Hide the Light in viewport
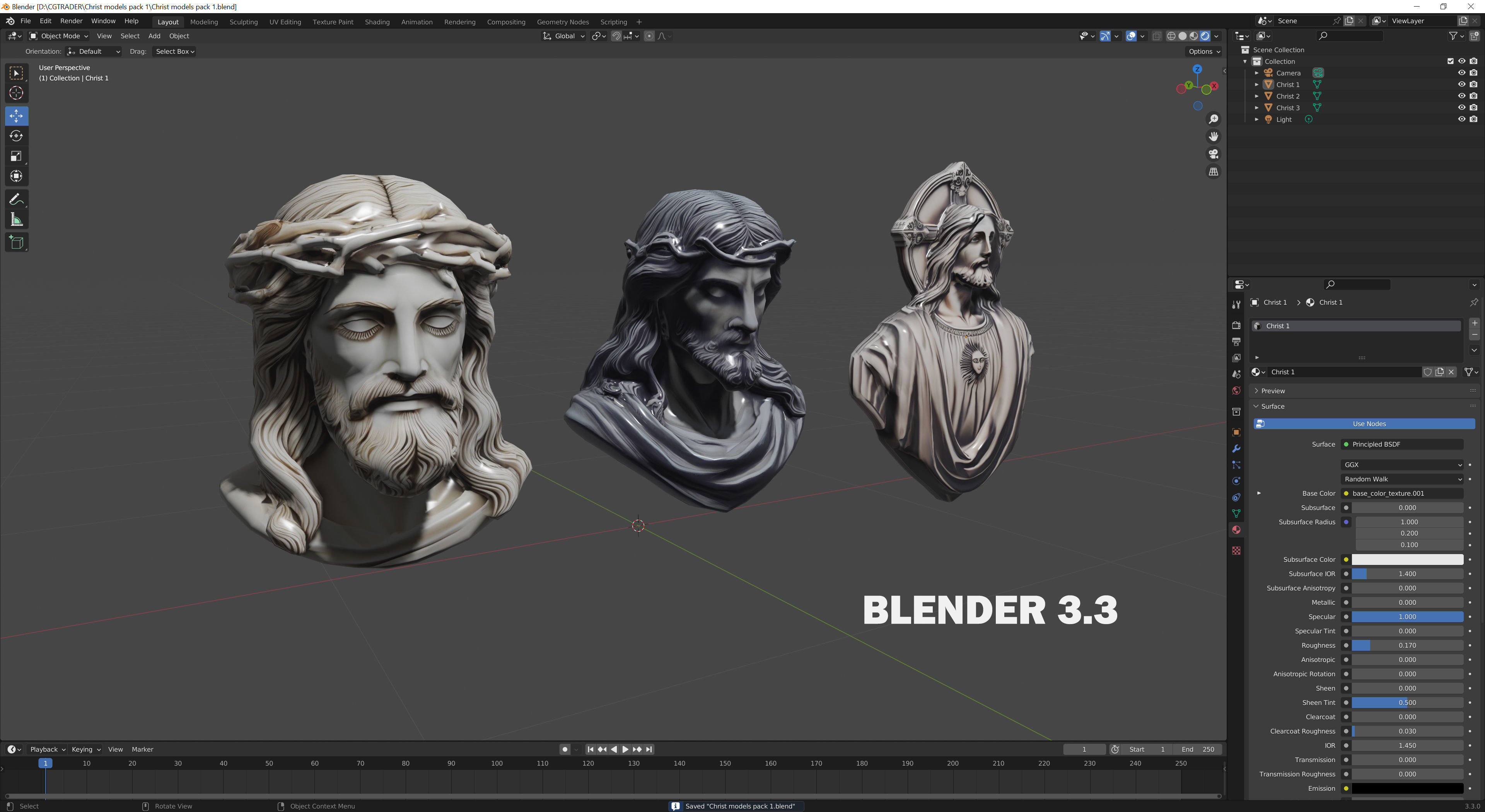 click(x=1461, y=119)
